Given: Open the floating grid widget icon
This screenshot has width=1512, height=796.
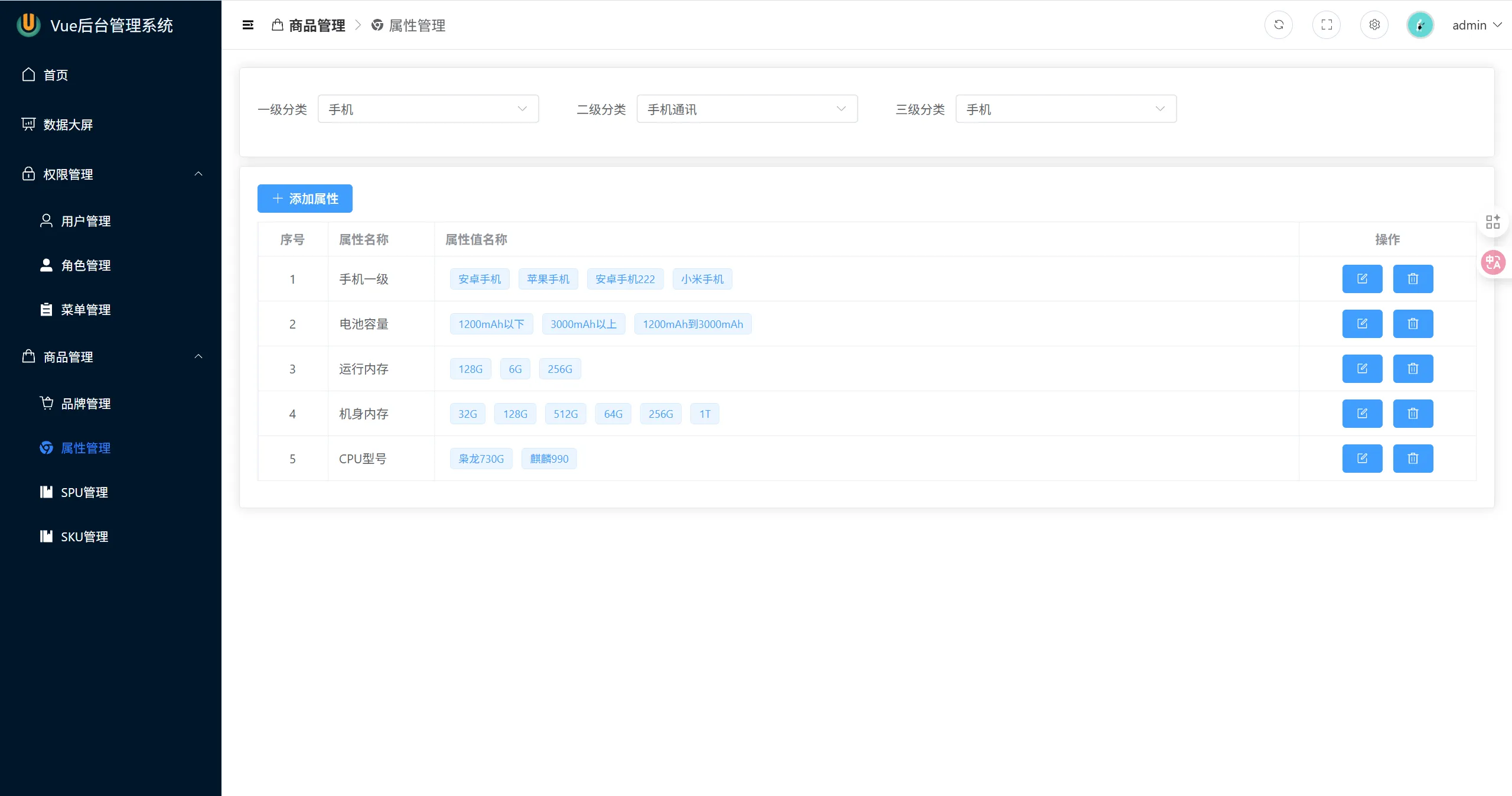Looking at the screenshot, I should click(1493, 222).
